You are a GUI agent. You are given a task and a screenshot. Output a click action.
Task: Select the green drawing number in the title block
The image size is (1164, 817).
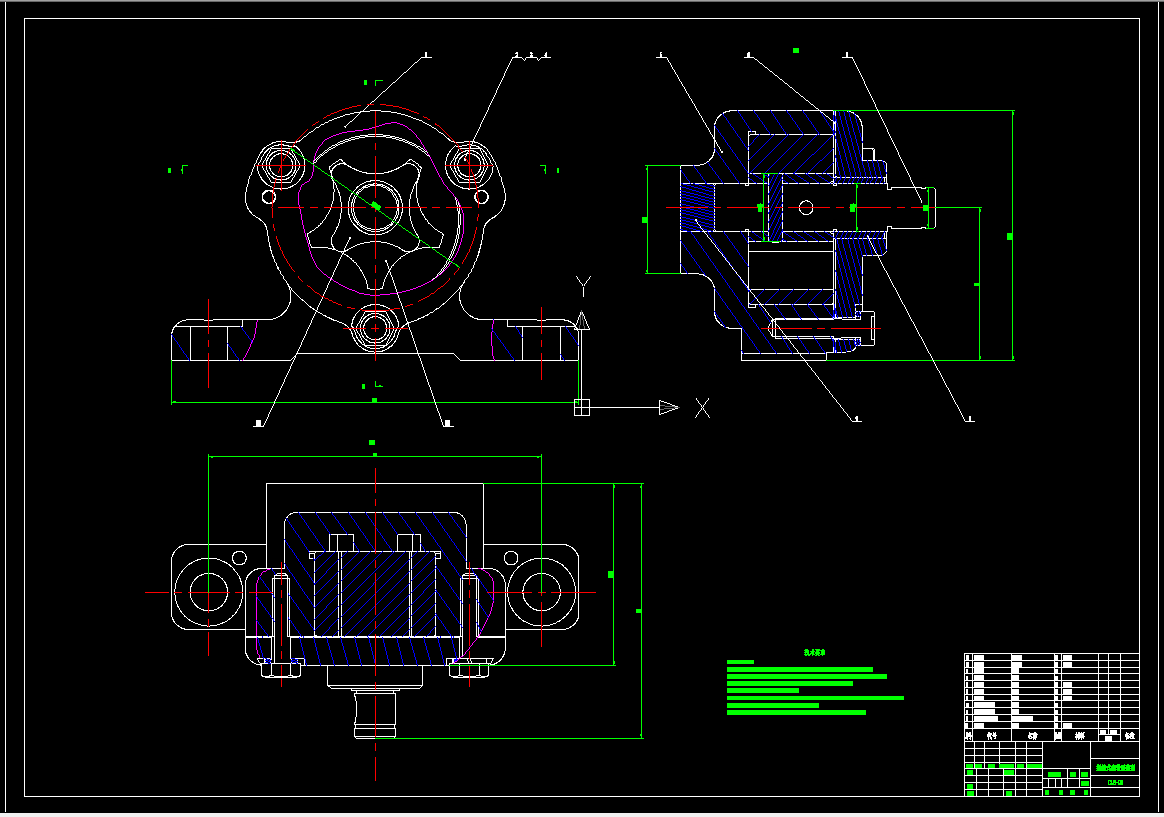coord(1115,783)
